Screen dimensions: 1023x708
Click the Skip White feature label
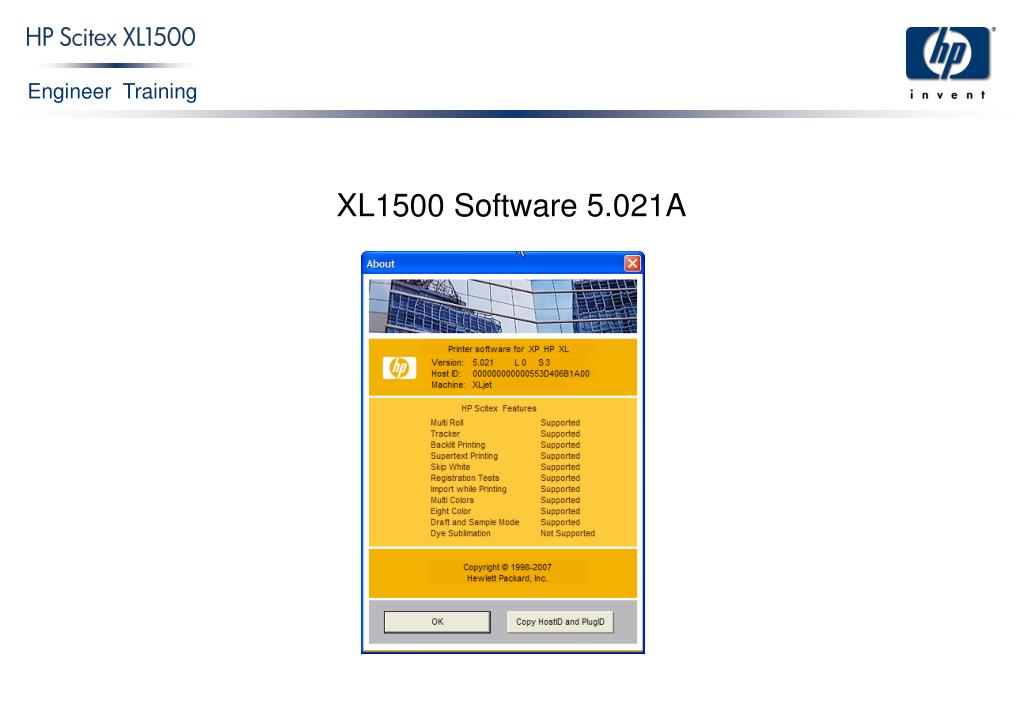coord(450,467)
